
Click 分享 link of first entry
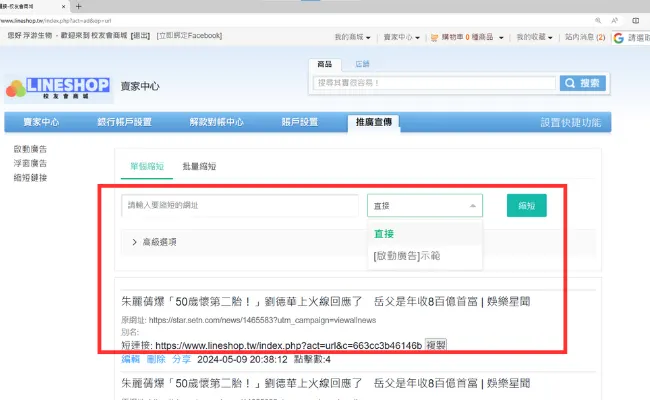(x=182, y=359)
